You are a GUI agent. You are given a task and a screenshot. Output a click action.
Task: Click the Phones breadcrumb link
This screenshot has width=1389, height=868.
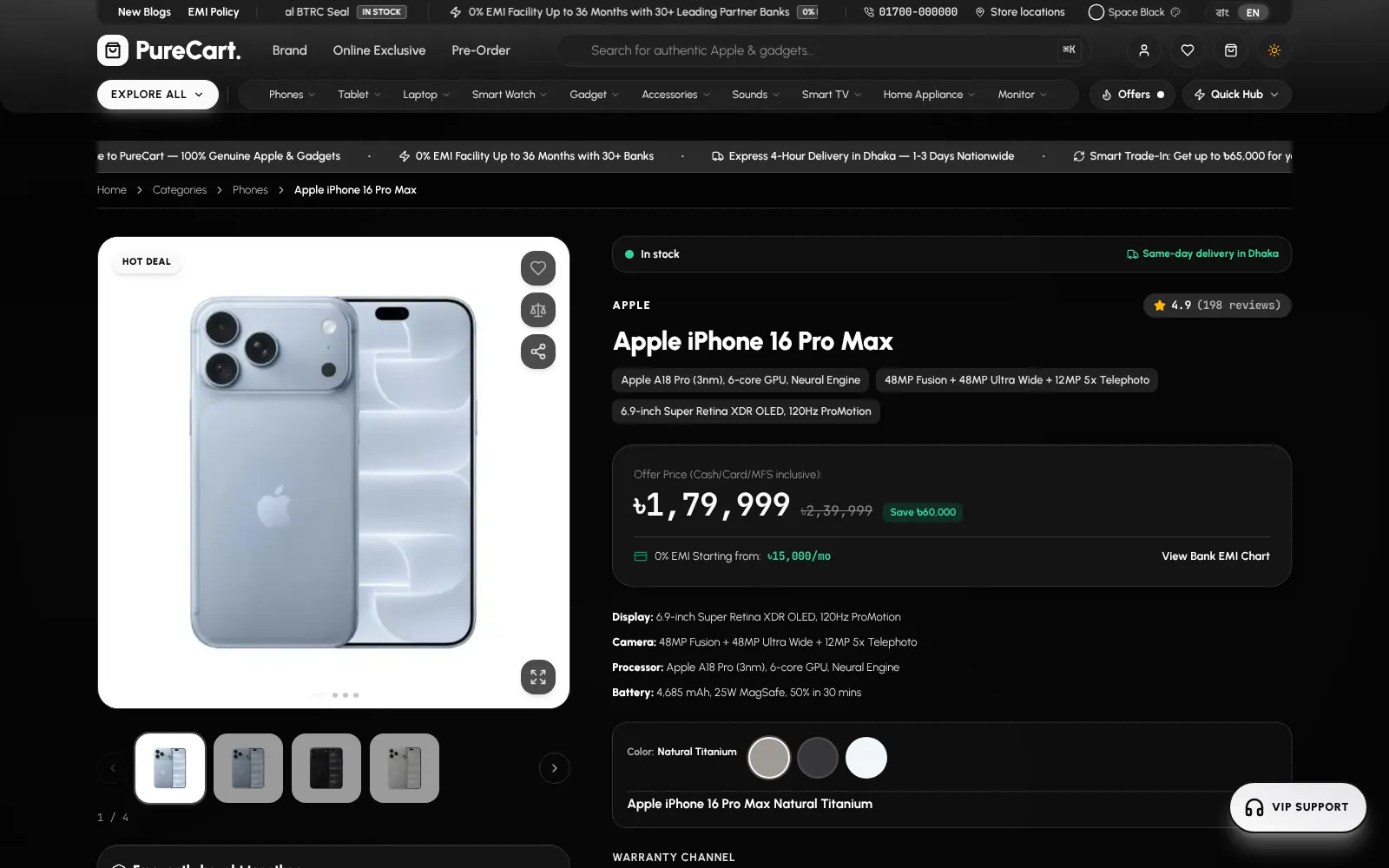click(x=250, y=190)
